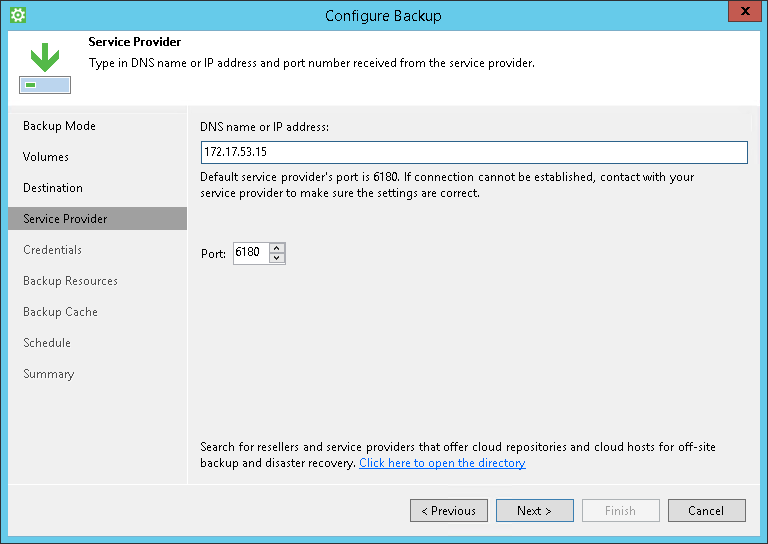Open the Destination step
This screenshot has height=544, width=768.
tap(53, 188)
